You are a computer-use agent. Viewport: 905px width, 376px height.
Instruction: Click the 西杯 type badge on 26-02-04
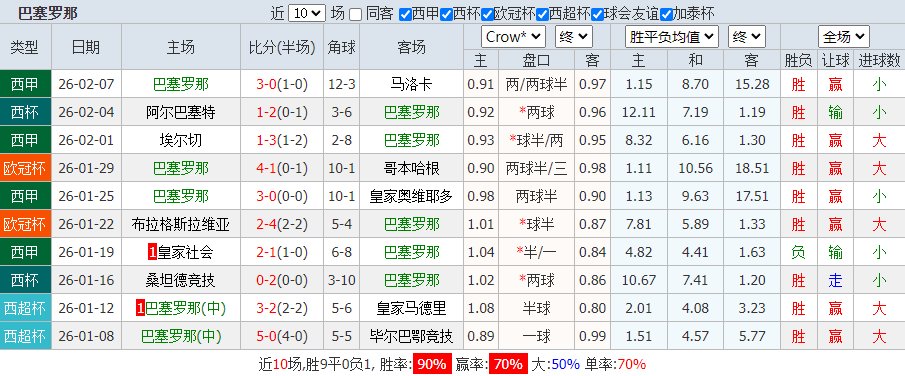[x=25, y=112]
